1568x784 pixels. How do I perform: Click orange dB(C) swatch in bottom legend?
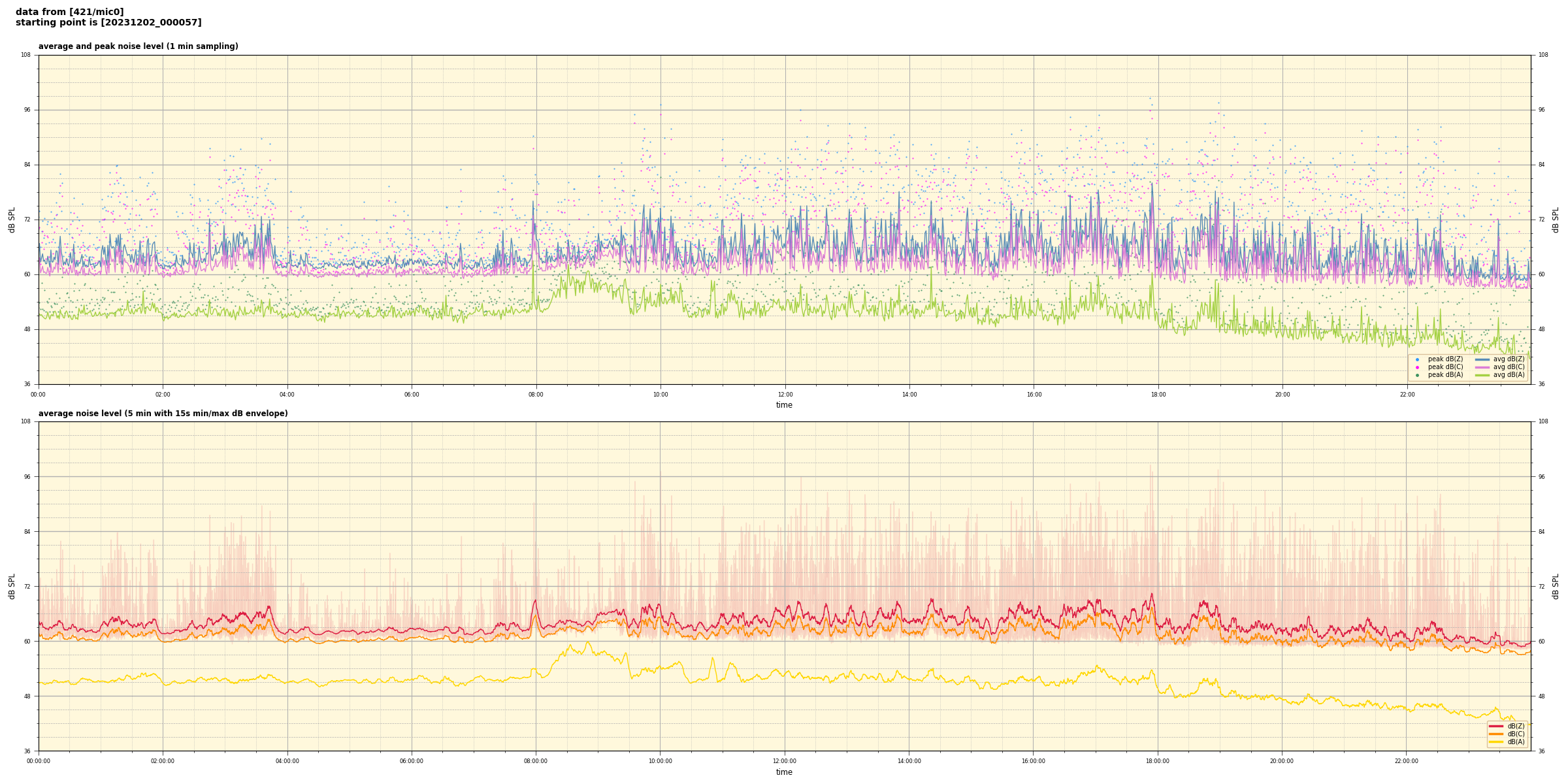[1496, 734]
